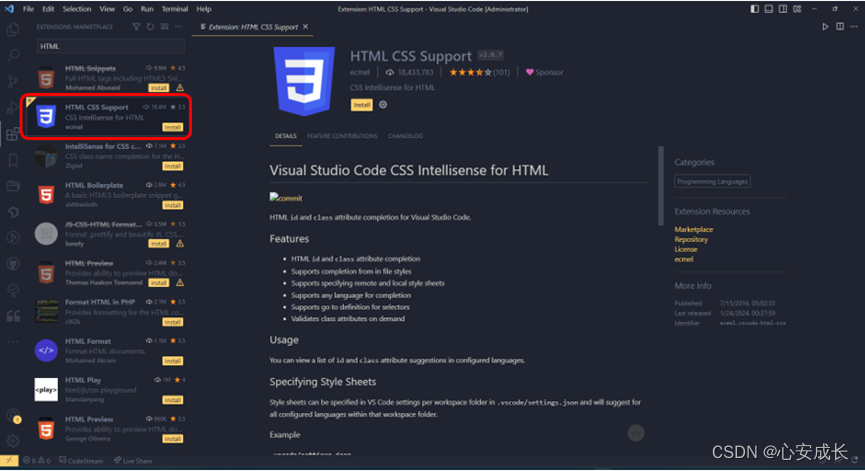The height and width of the screenshot is (471, 865).
Task: Open the Search view in activity bar
Action: click(13, 55)
